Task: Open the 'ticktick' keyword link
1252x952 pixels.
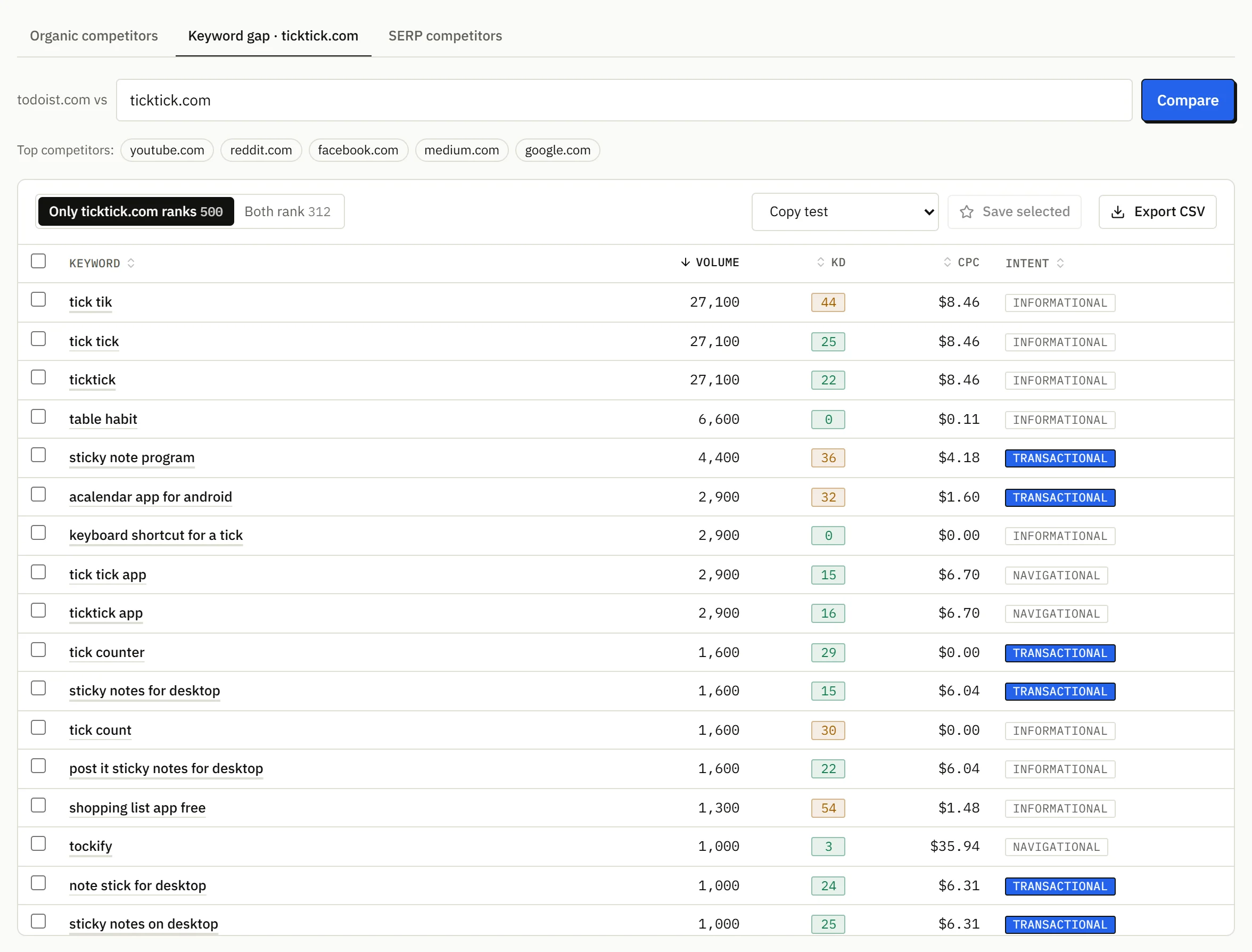Action: click(92, 380)
